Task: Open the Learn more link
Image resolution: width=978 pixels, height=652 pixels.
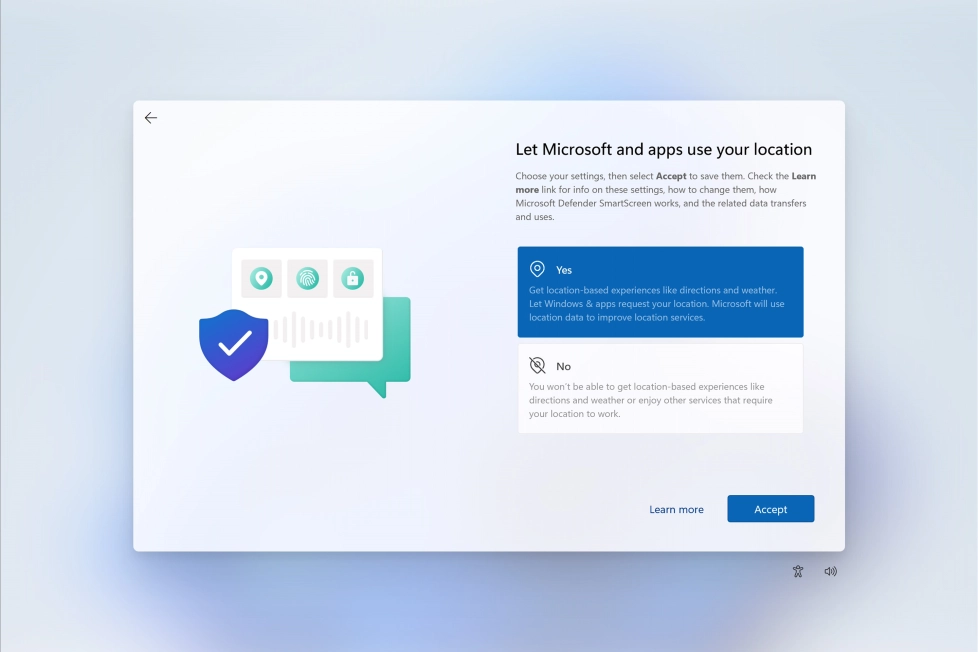Action: point(676,509)
